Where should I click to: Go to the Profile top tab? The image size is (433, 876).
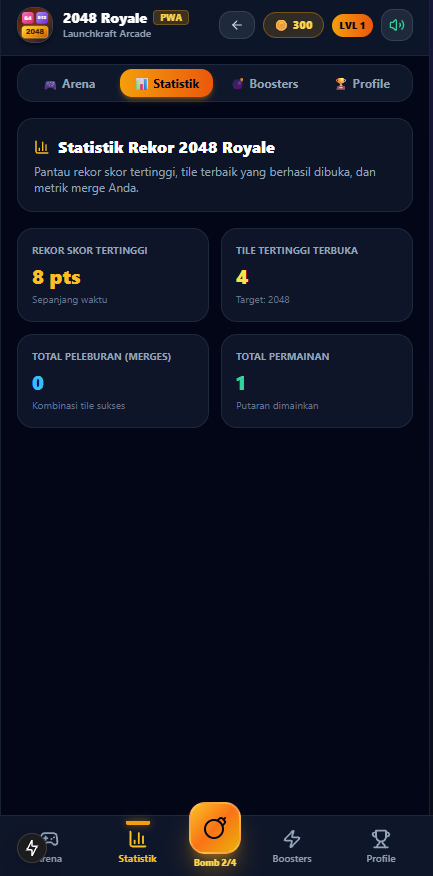(x=362, y=84)
